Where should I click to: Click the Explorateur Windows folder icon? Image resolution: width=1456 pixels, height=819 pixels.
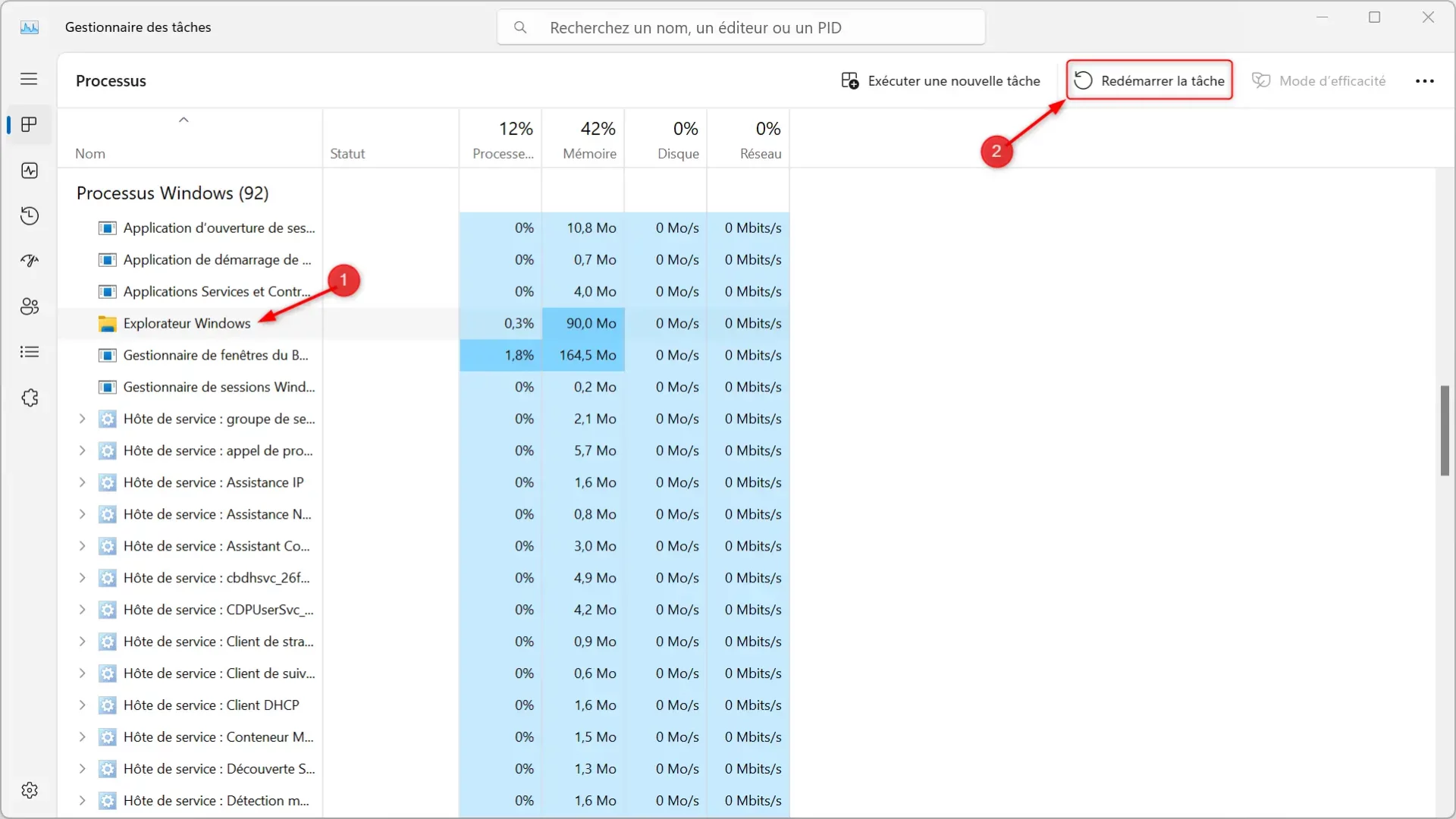pos(108,324)
